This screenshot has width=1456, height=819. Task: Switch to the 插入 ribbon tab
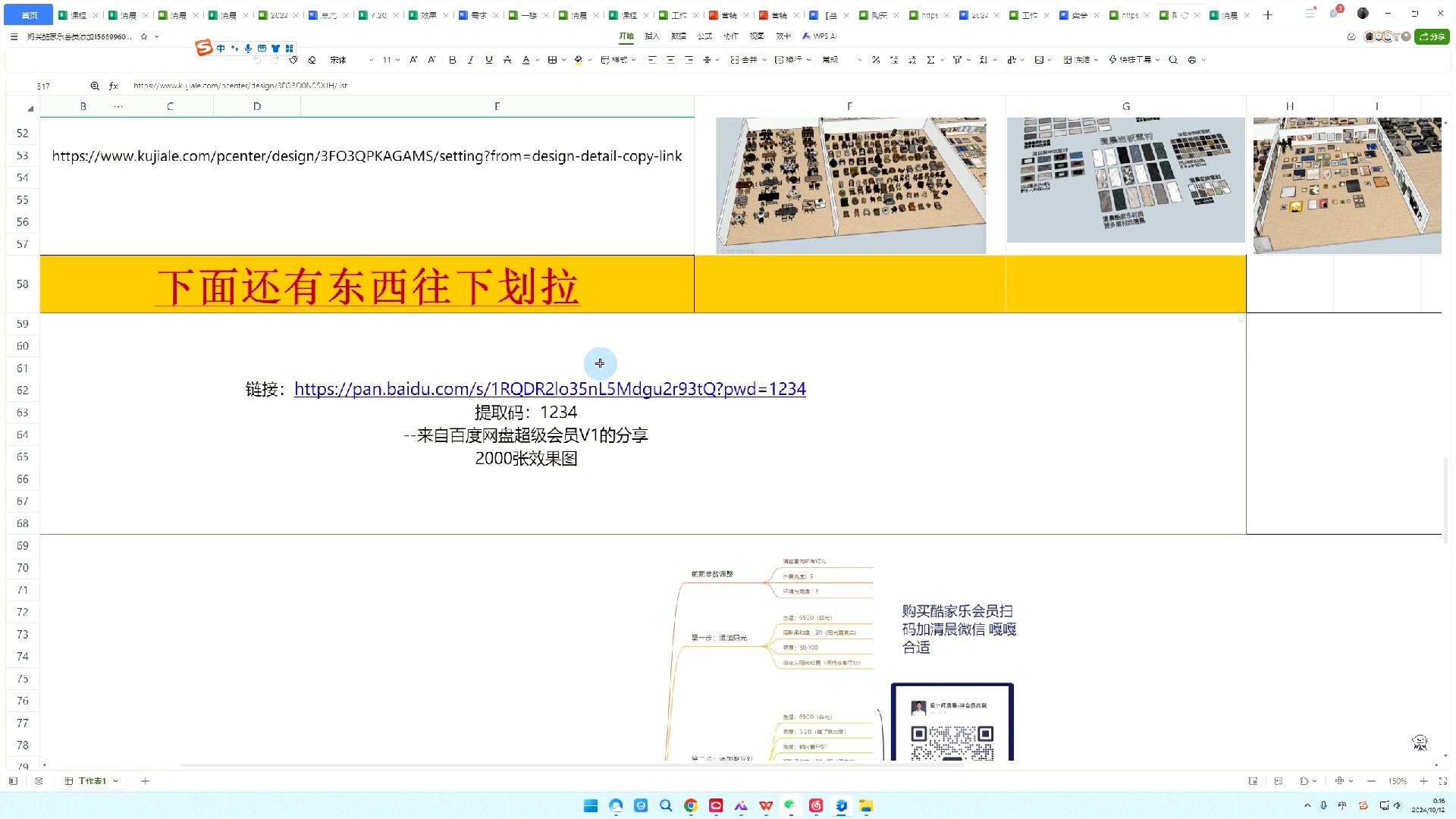(x=652, y=36)
